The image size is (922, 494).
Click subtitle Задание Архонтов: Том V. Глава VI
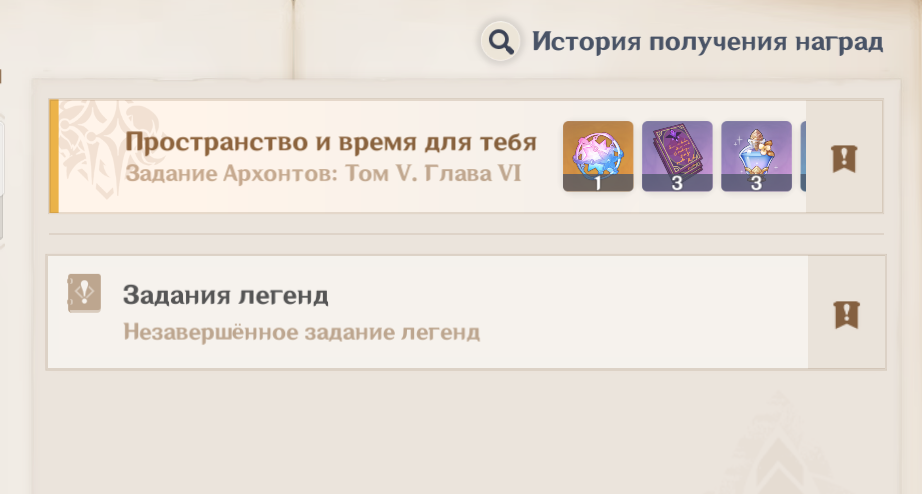[323, 173]
